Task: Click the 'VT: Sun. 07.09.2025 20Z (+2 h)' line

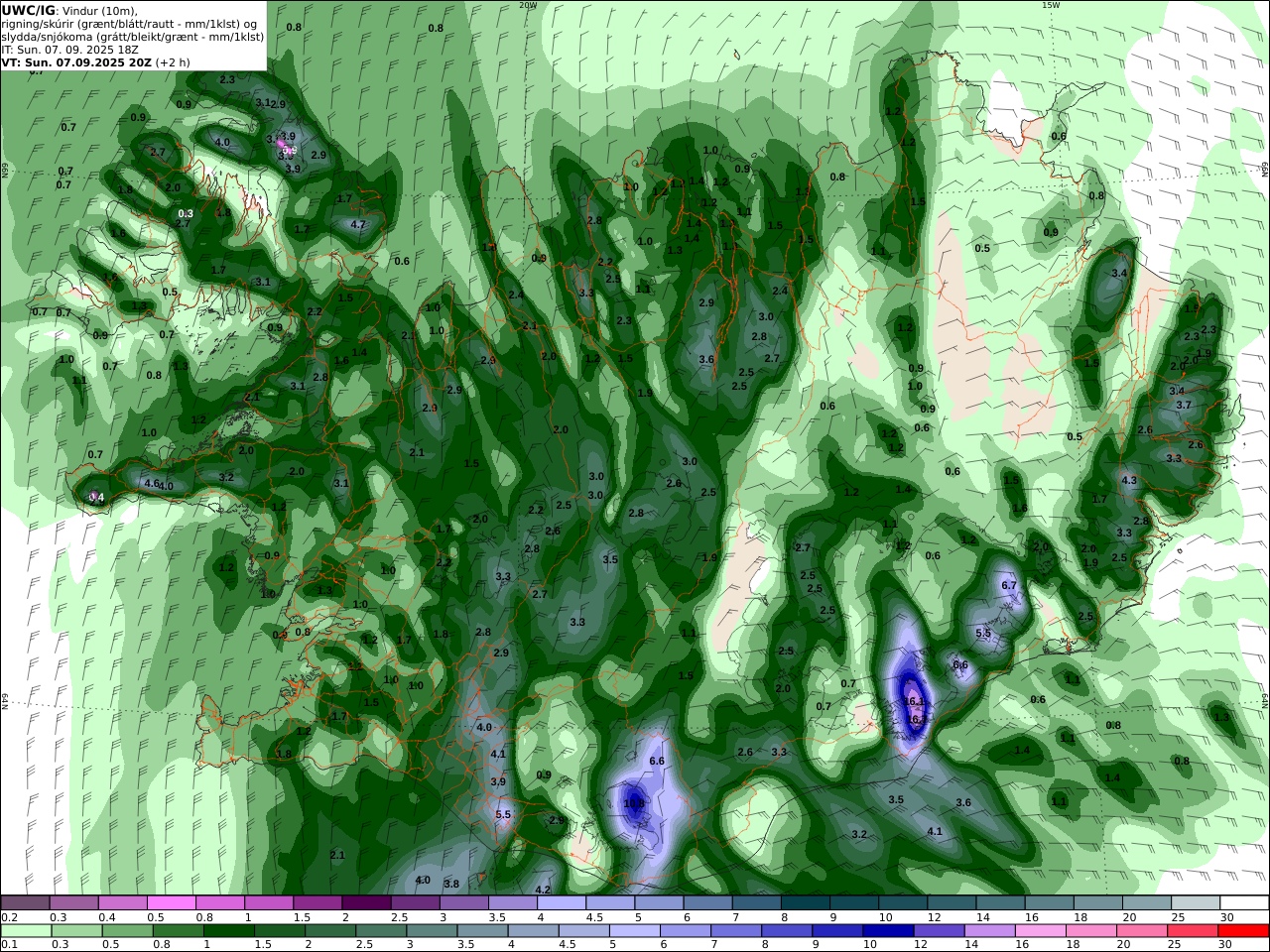Action: (95, 61)
